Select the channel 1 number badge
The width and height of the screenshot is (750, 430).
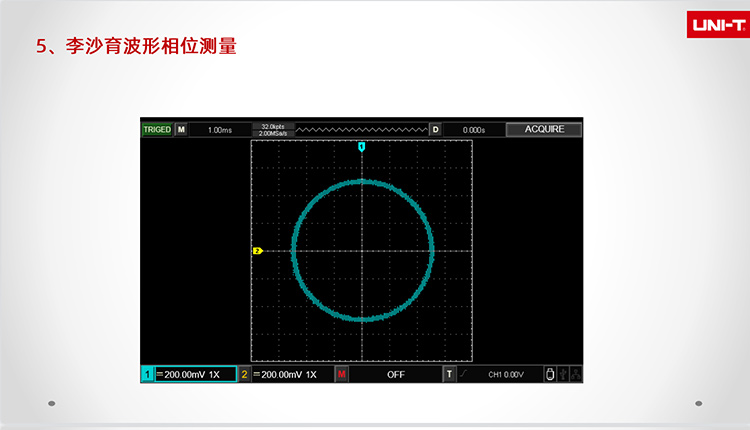[147, 374]
